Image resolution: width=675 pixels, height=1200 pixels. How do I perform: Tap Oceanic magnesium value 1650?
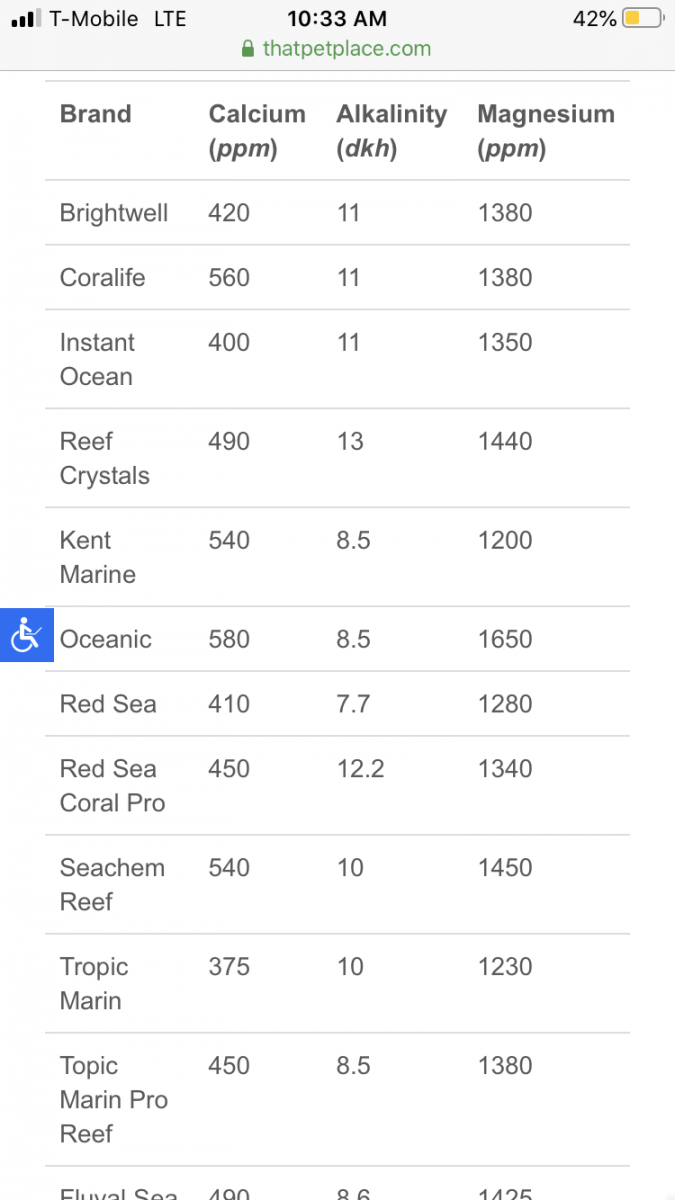pos(505,639)
